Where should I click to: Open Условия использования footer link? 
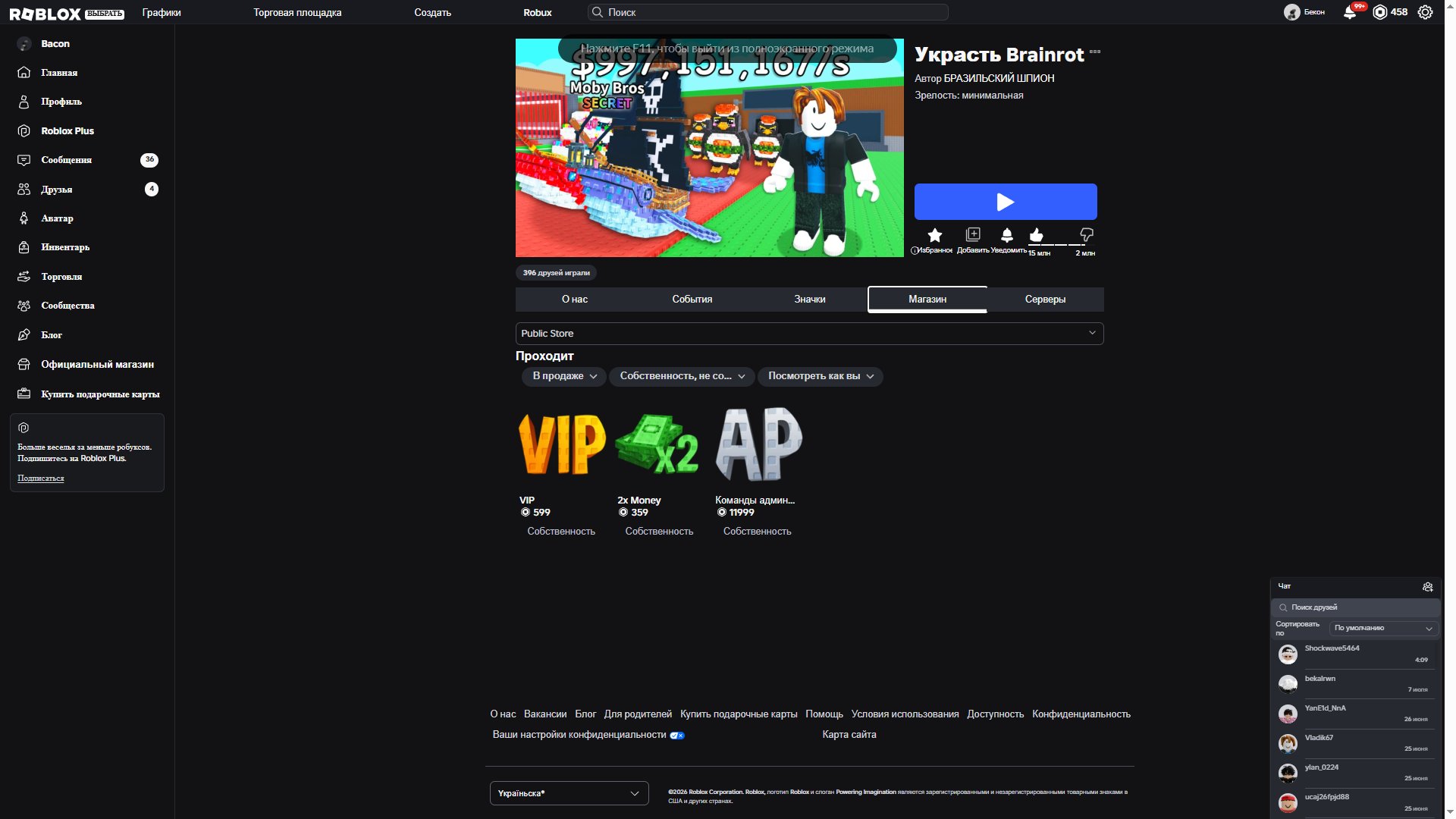(905, 714)
